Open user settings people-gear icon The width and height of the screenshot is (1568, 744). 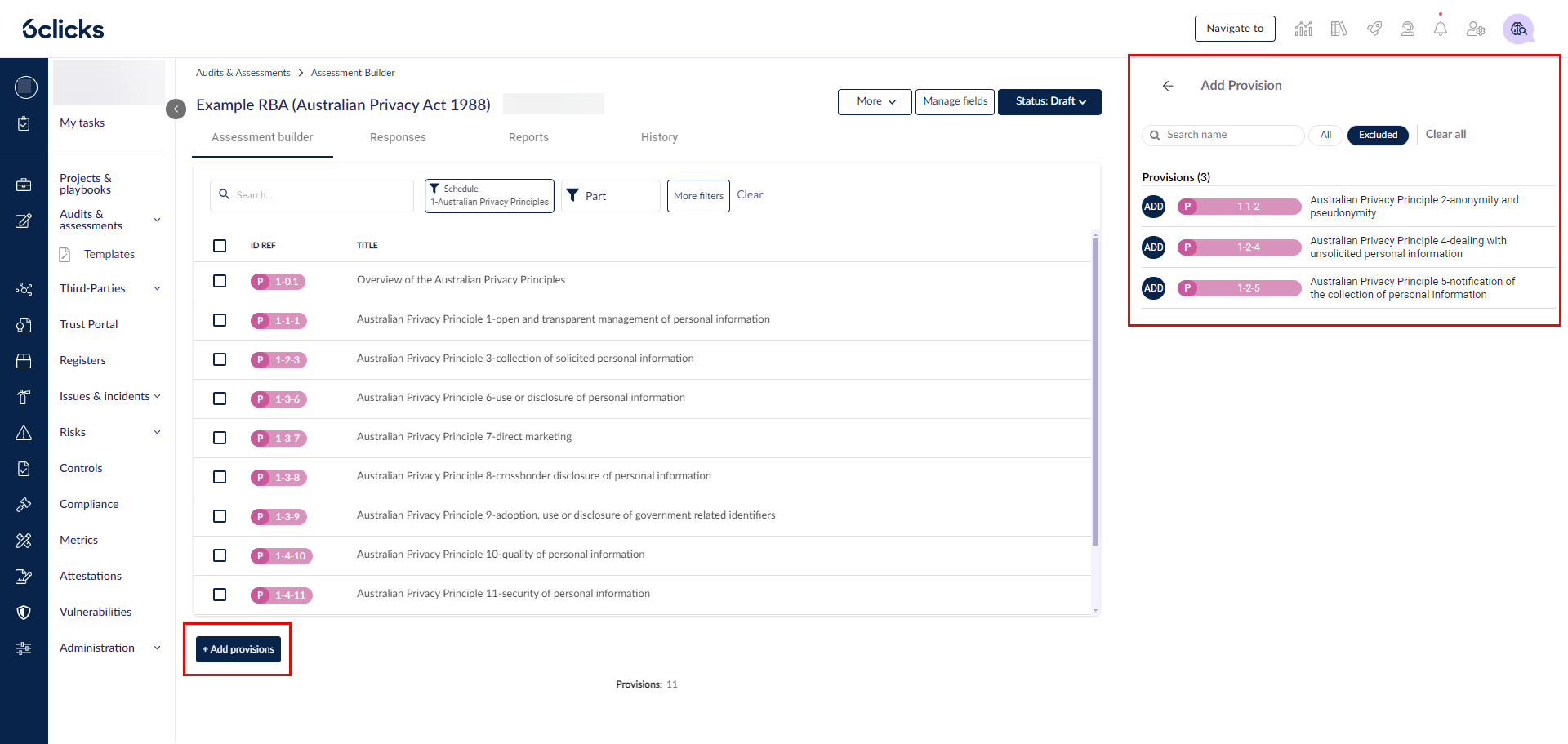(1476, 29)
